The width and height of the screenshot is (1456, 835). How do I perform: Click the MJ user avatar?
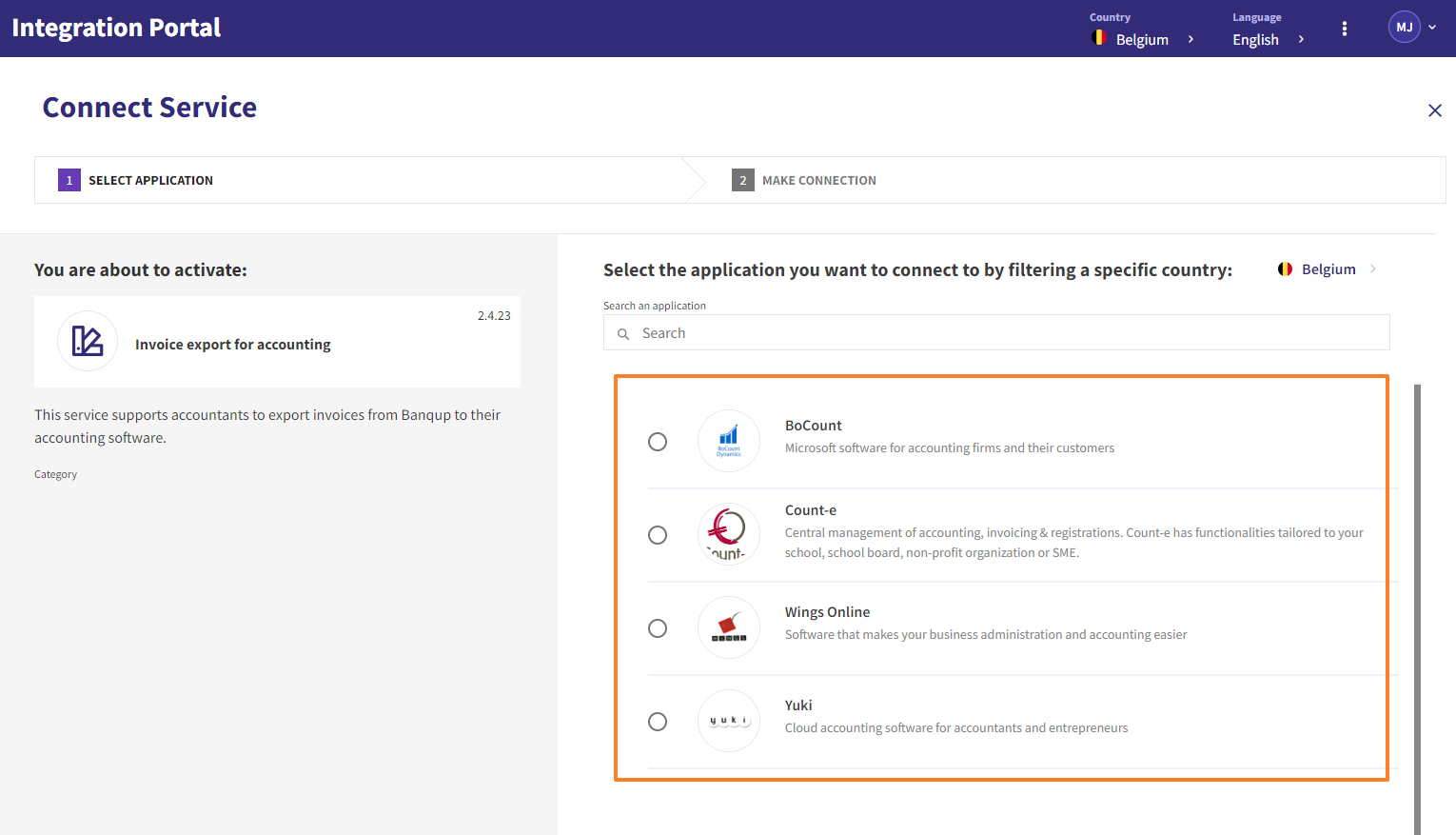pos(1404,27)
